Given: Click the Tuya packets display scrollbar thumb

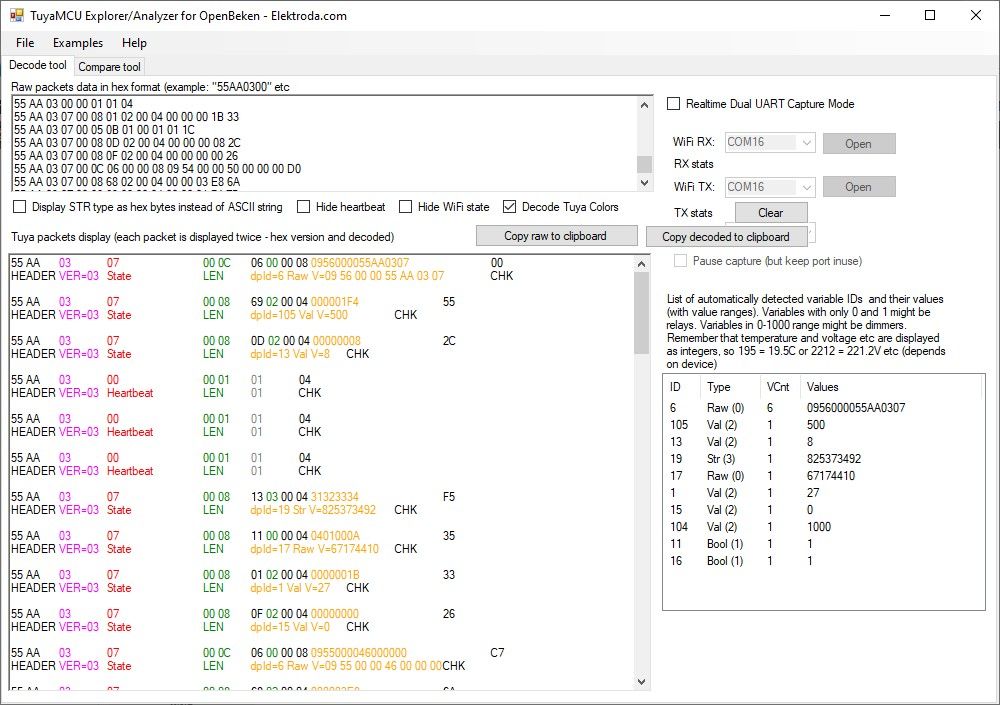Looking at the screenshot, I should click(x=642, y=313).
